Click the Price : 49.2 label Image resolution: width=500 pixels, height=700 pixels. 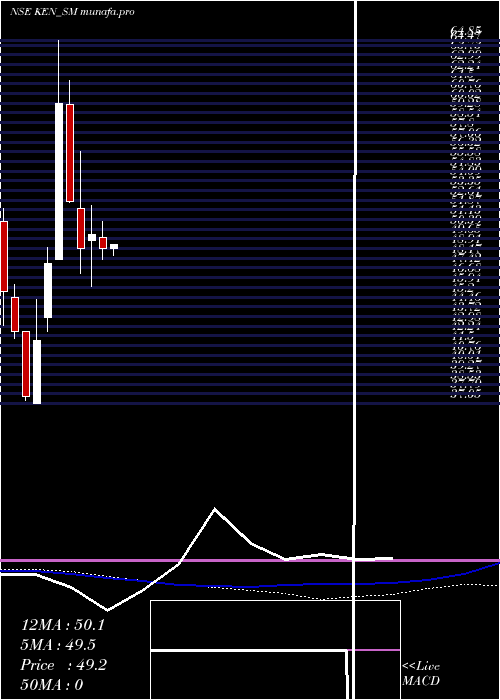[63, 665]
